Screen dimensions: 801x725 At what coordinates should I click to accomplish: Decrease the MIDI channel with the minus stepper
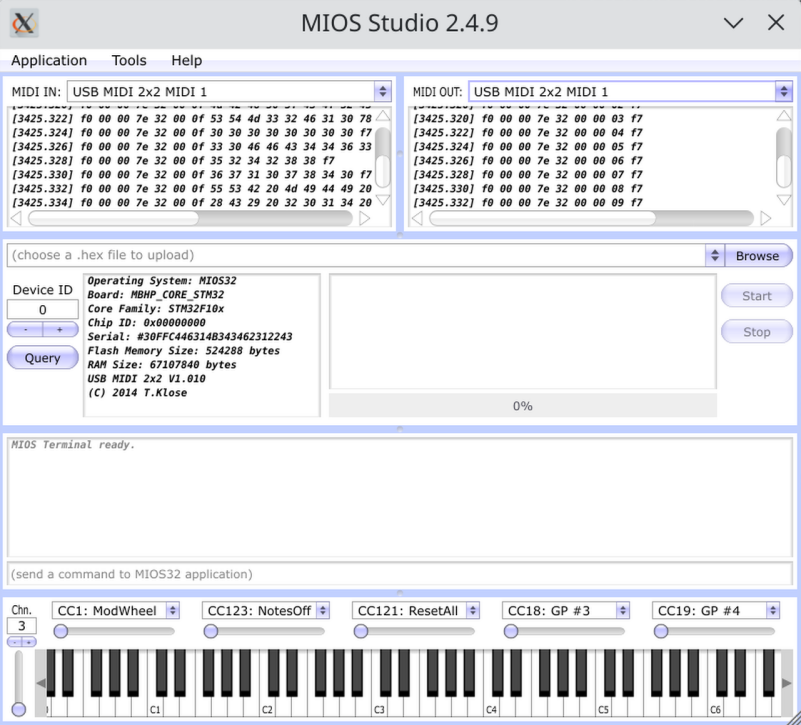coord(14,641)
